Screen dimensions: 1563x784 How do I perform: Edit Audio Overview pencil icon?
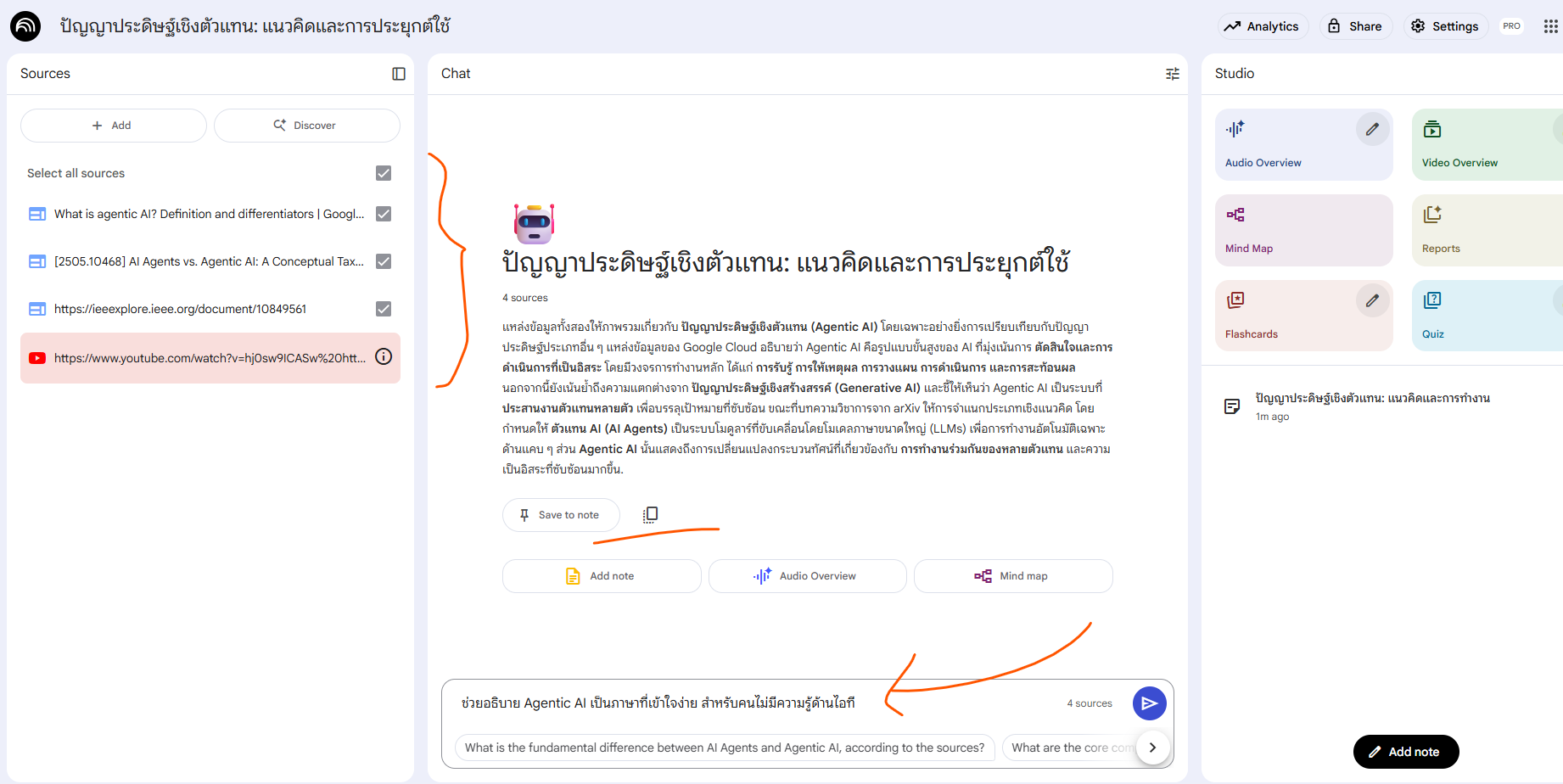coord(1371,130)
